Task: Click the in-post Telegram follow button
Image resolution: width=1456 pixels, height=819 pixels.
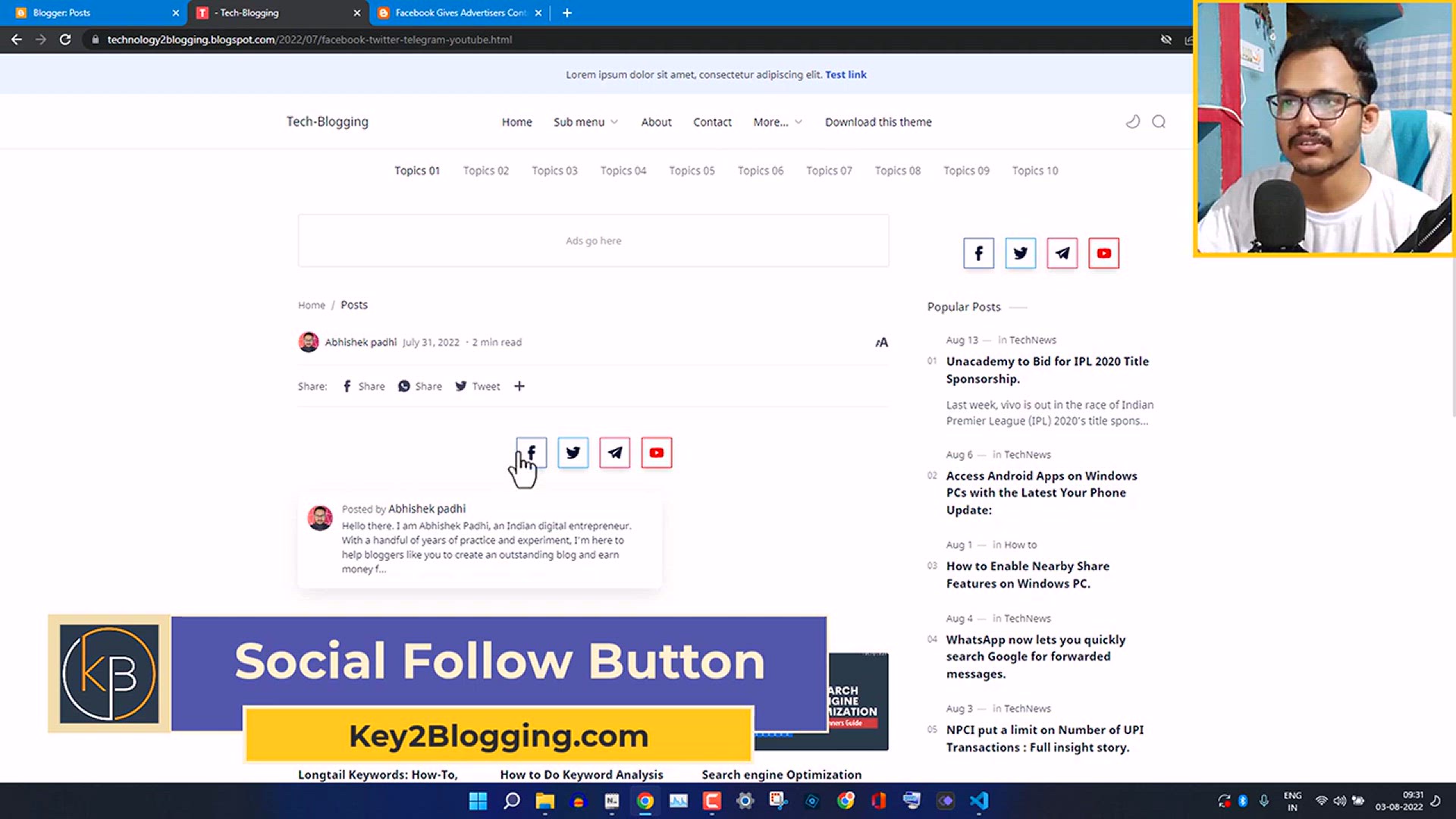Action: click(614, 453)
